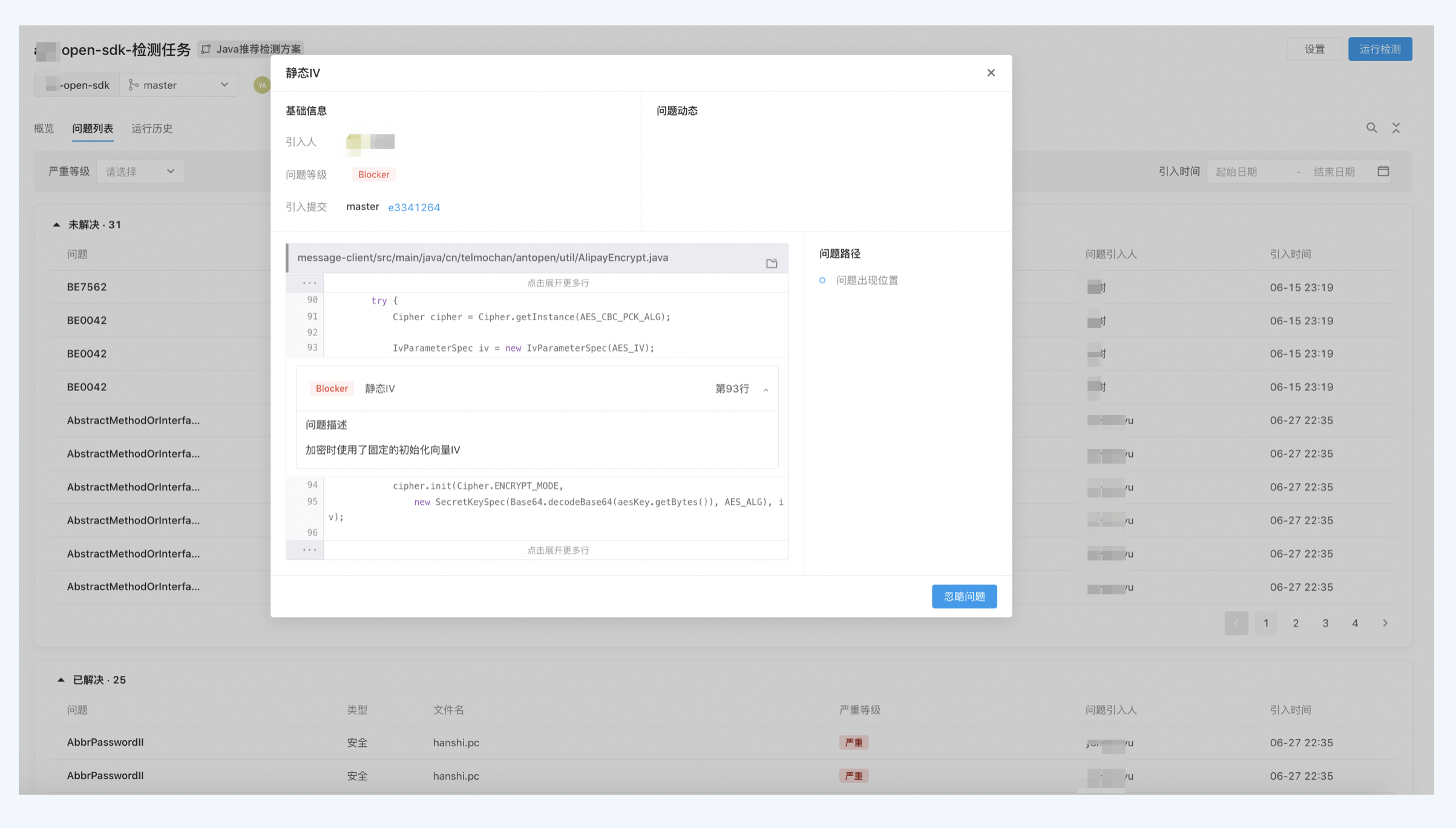Click the bottom ellipsis expand-lines icon
1456x828 pixels.
coord(309,550)
